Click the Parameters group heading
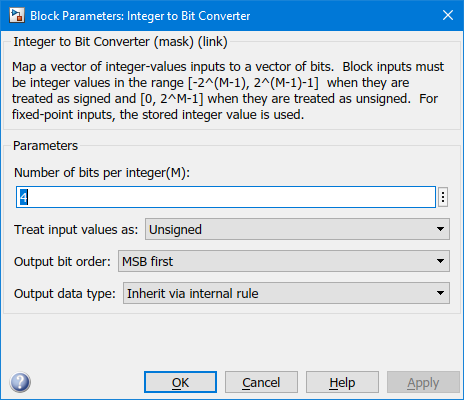Screen dimensions: 464x400 (x=45, y=146)
